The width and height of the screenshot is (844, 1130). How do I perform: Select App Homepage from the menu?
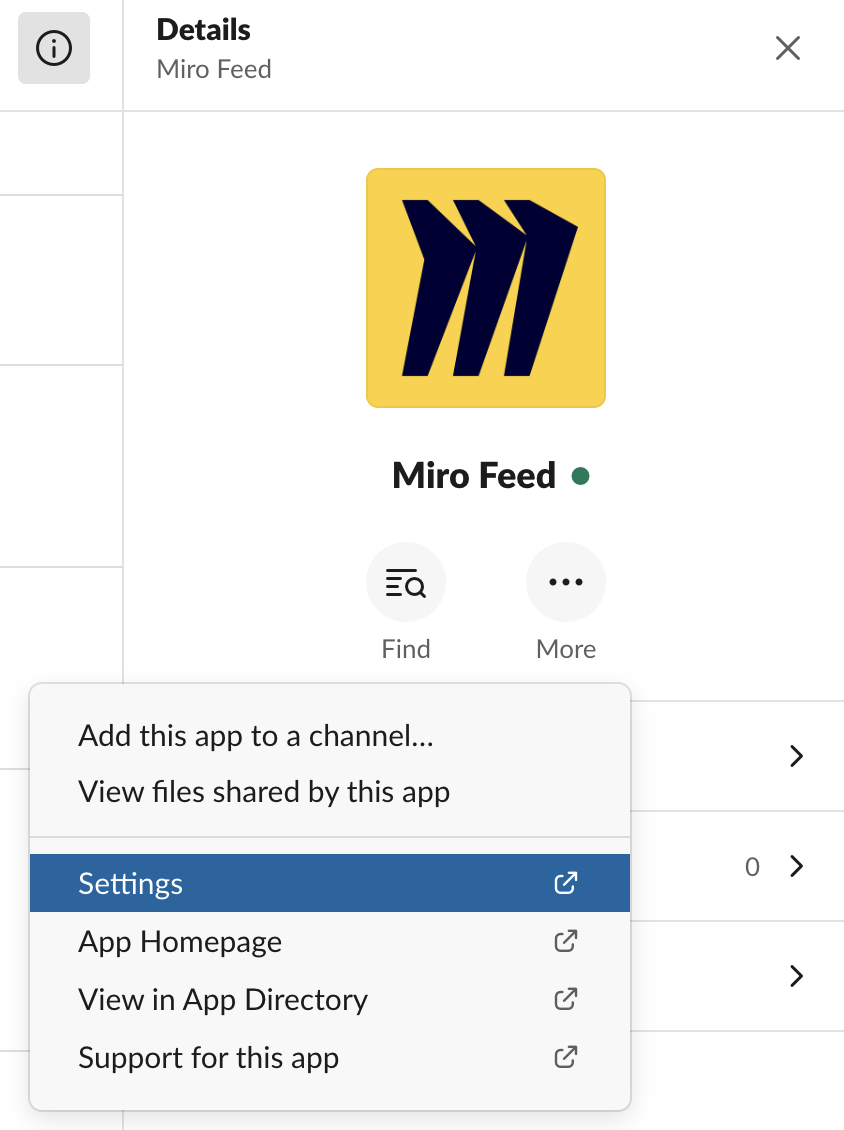(180, 942)
